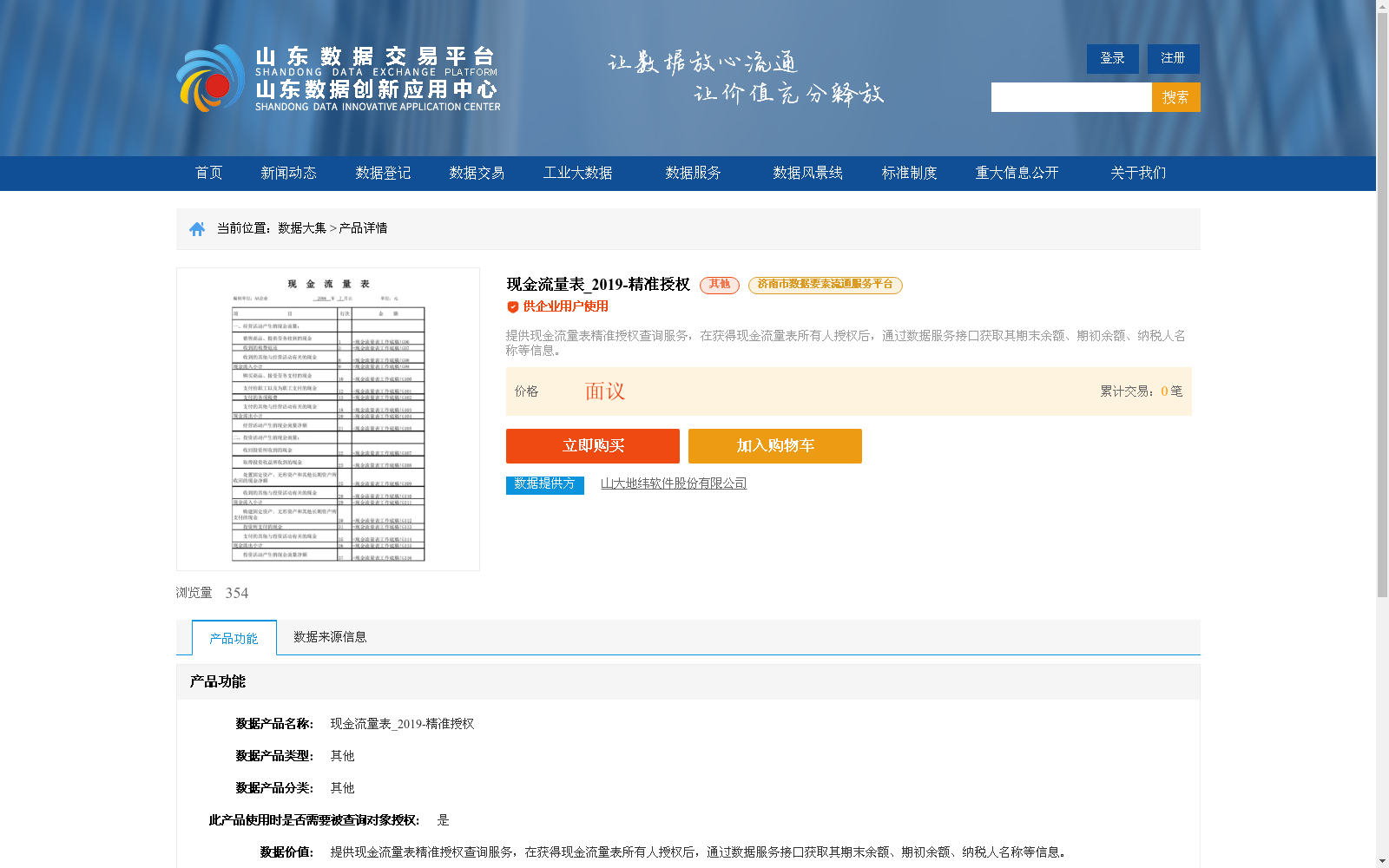1389x868 pixels.
Task: Open the cash flow table product thumbnail
Action: 328,419
